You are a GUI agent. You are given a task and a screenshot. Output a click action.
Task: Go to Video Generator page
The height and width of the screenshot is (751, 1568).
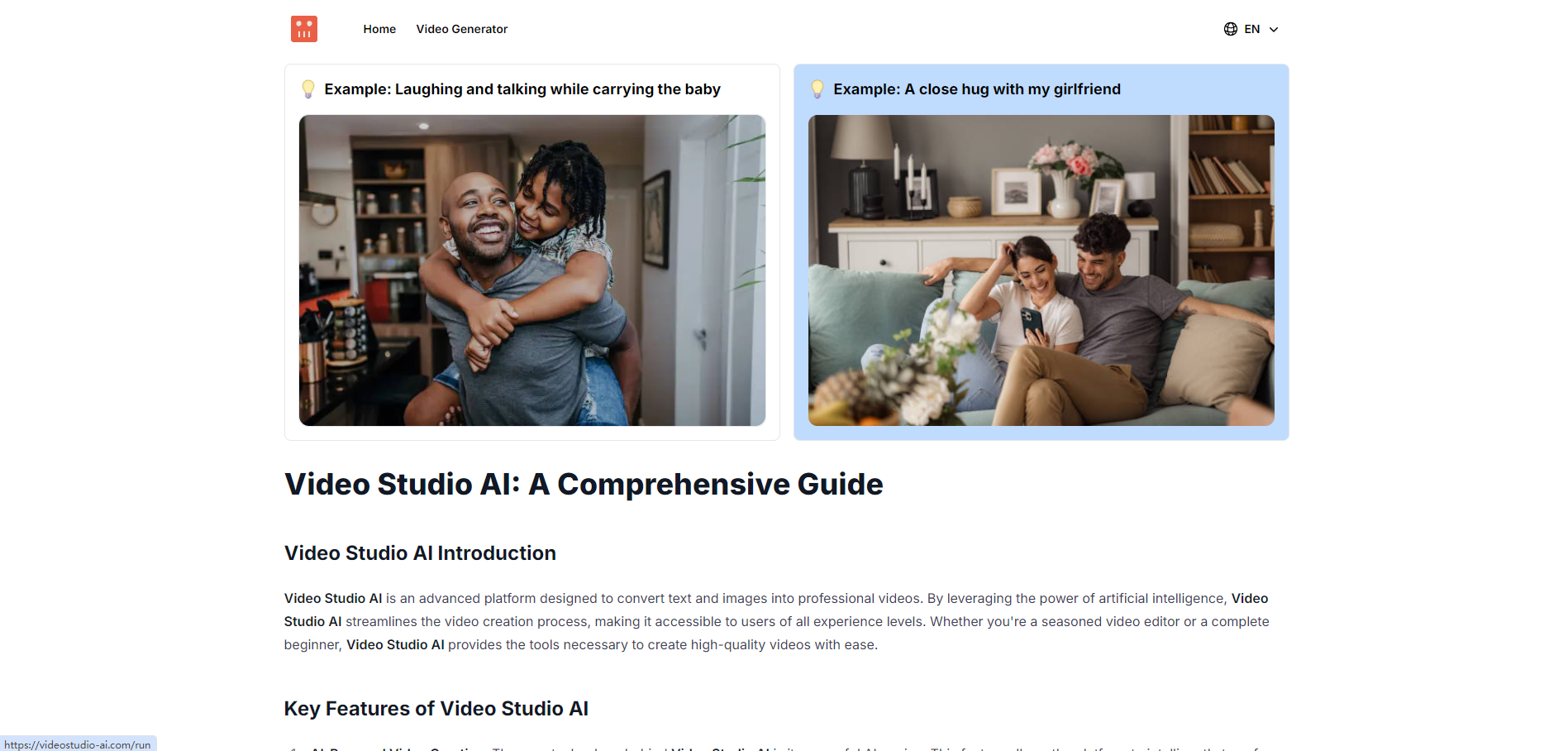pyautogui.click(x=461, y=29)
